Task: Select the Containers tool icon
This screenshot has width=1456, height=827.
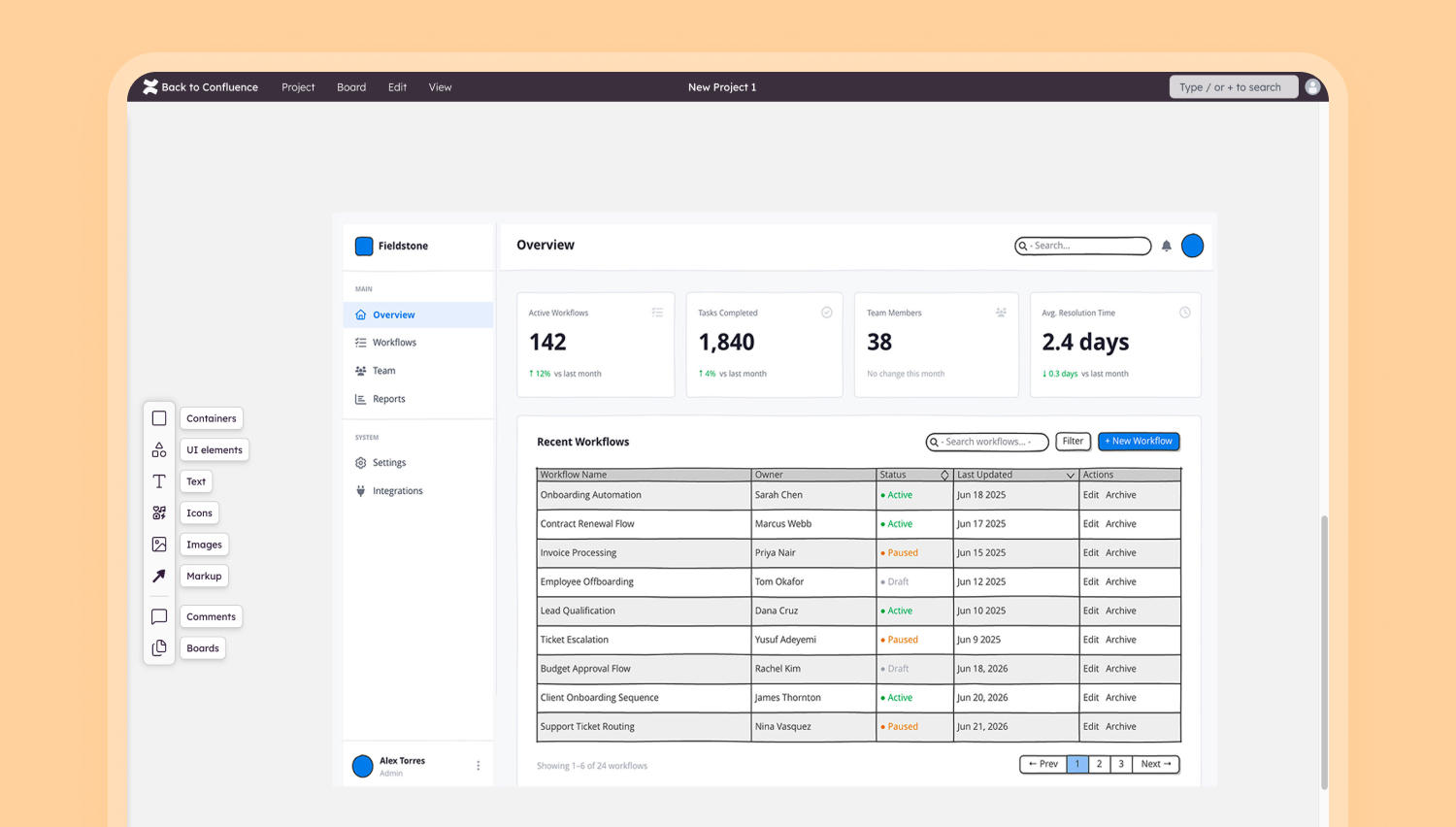Action: click(159, 418)
